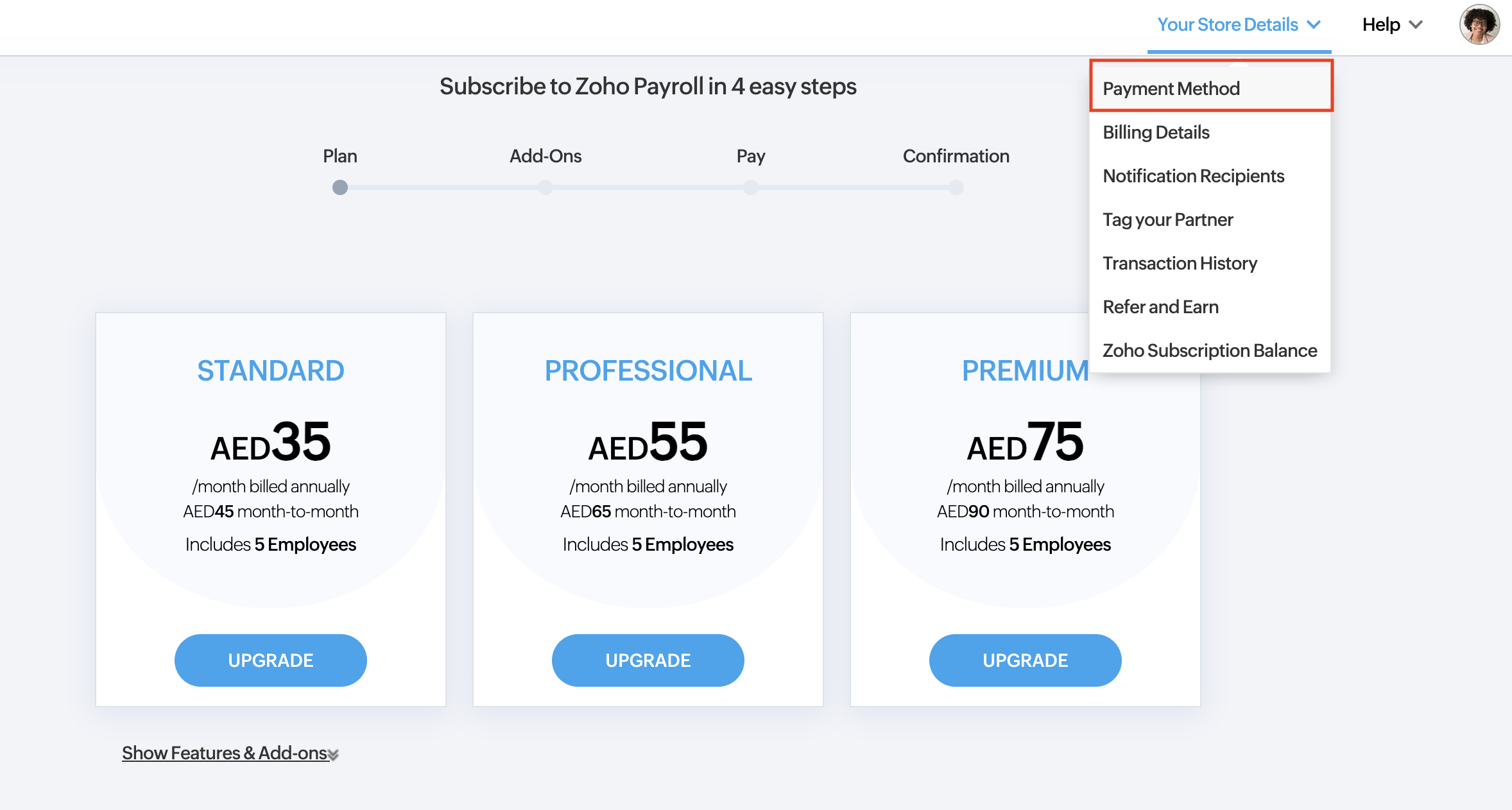Click the Subscribe to Zoho Payroll heading
This screenshot has width=1512, height=810.
coord(648,86)
